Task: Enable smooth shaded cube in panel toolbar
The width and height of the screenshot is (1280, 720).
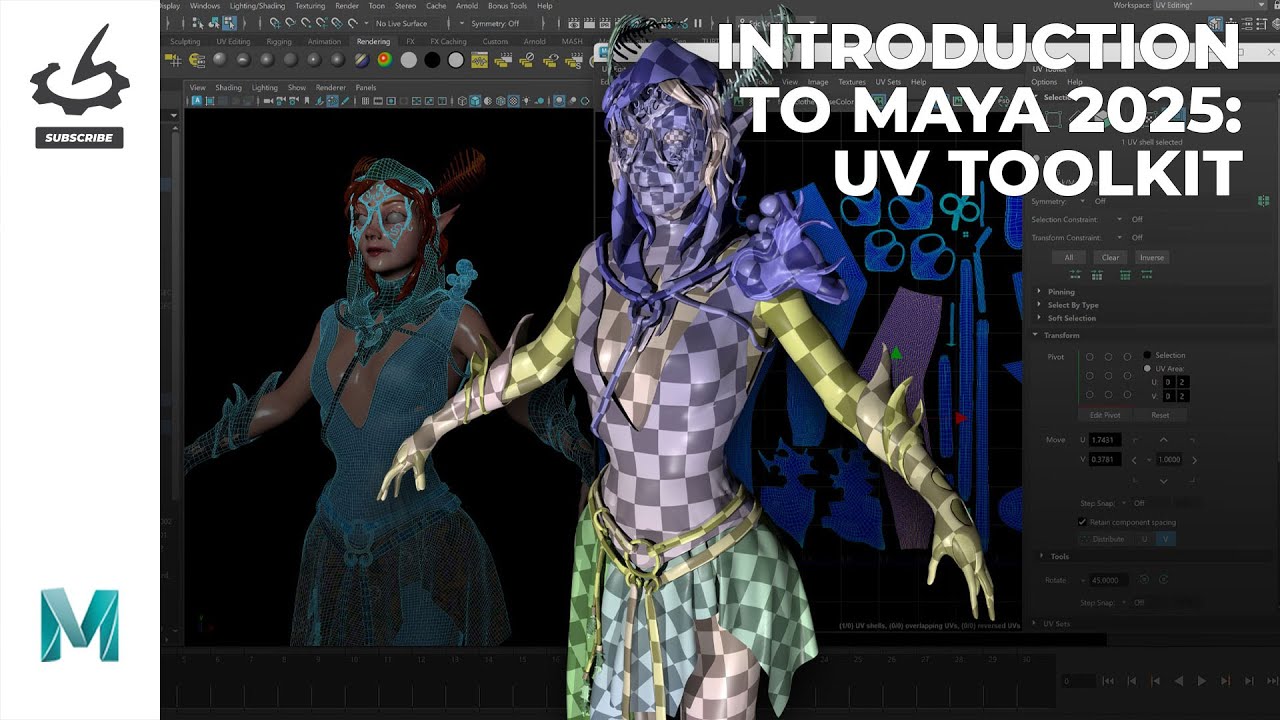Action: pos(475,101)
